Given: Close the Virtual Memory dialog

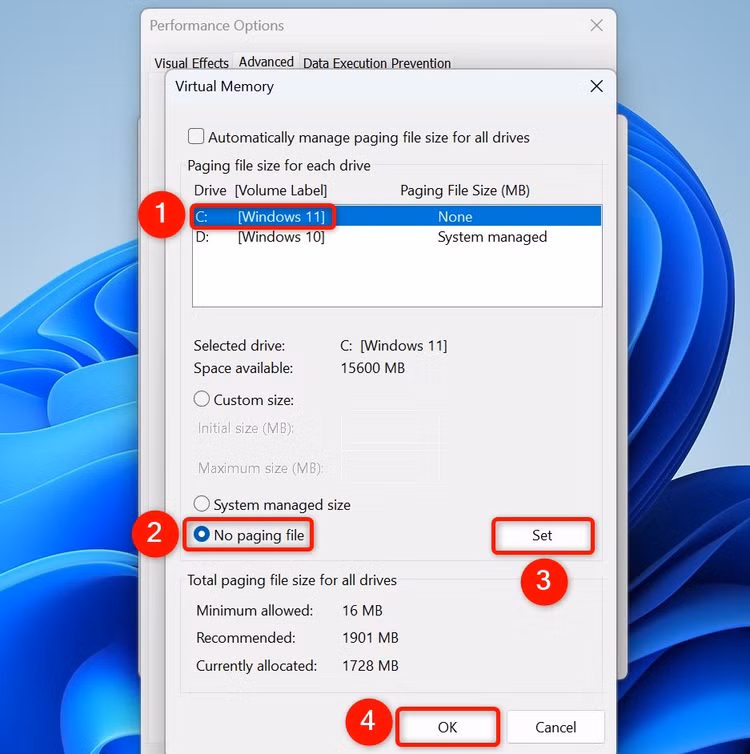Looking at the screenshot, I should coord(596,87).
